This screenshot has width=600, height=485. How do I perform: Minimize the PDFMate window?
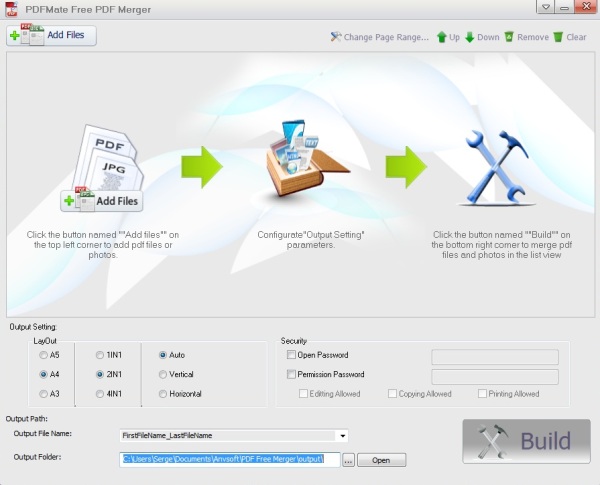click(564, 7)
